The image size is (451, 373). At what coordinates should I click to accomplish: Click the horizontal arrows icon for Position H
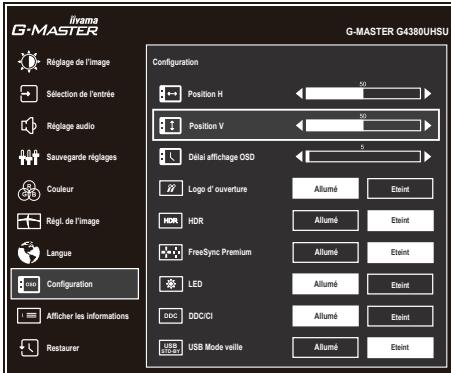[170, 94]
